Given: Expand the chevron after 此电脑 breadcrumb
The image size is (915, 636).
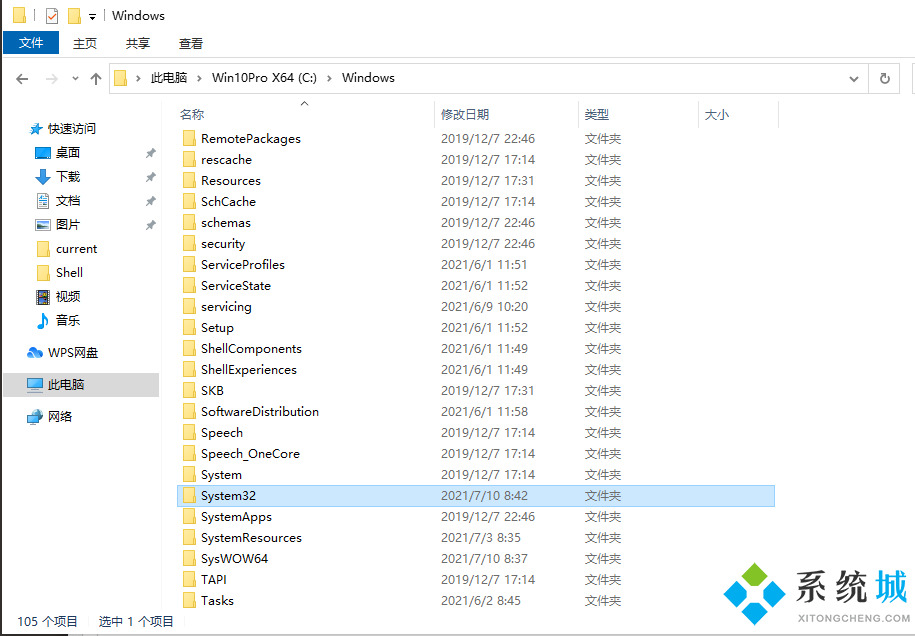Looking at the screenshot, I should pyautogui.click(x=199, y=78).
